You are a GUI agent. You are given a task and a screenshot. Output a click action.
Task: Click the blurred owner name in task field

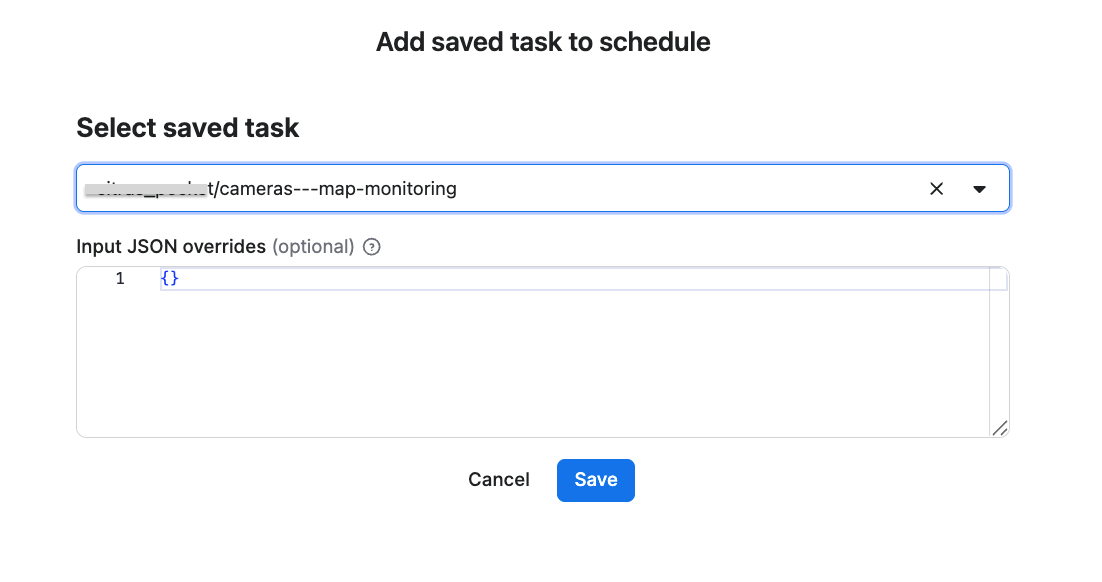coord(145,189)
